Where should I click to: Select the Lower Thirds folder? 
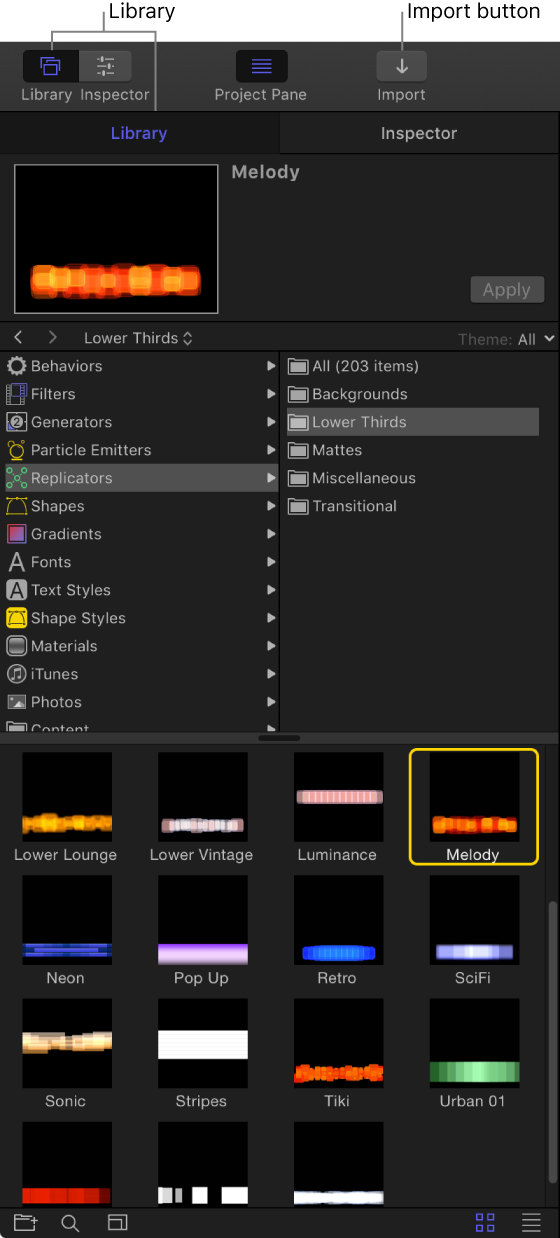click(413, 422)
